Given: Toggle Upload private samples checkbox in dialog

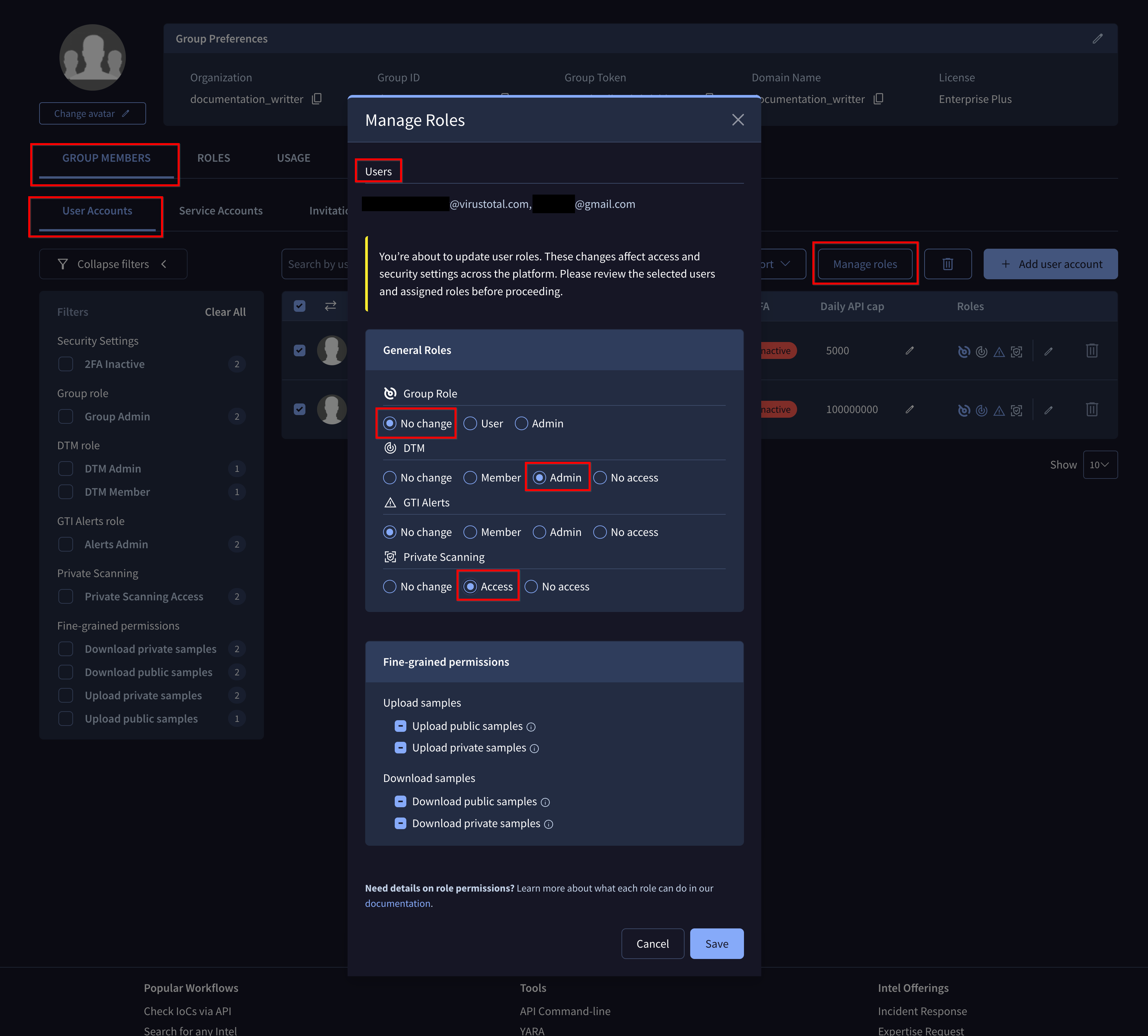Looking at the screenshot, I should 401,748.
